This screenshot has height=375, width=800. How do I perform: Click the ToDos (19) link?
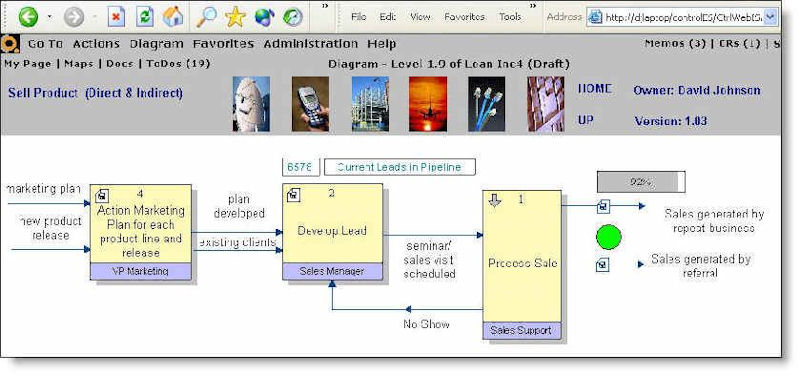[178, 64]
